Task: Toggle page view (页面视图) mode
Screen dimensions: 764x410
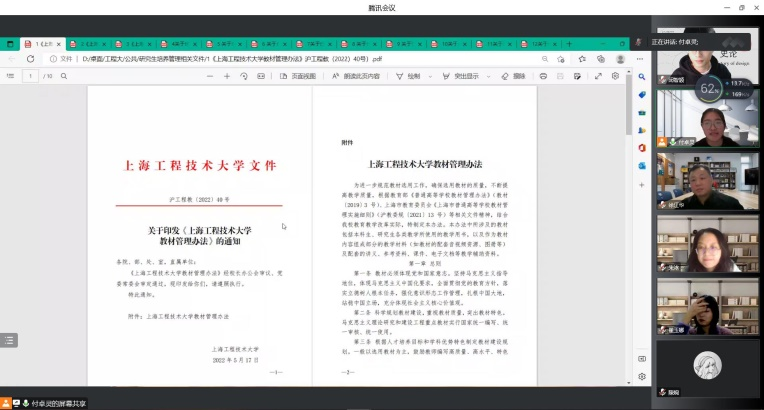Action: pos(297,76)
